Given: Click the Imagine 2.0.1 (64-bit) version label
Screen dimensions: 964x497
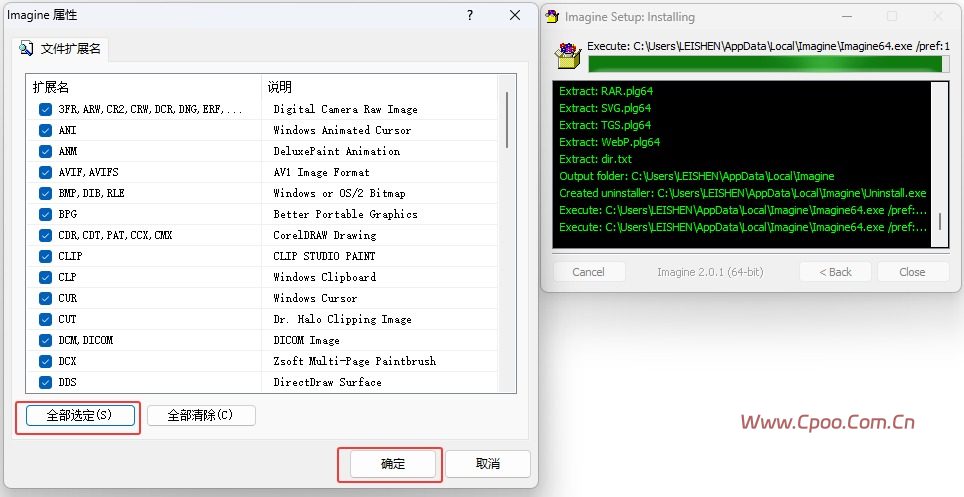Looking at the screenshot, I should (x=710, y=272).
